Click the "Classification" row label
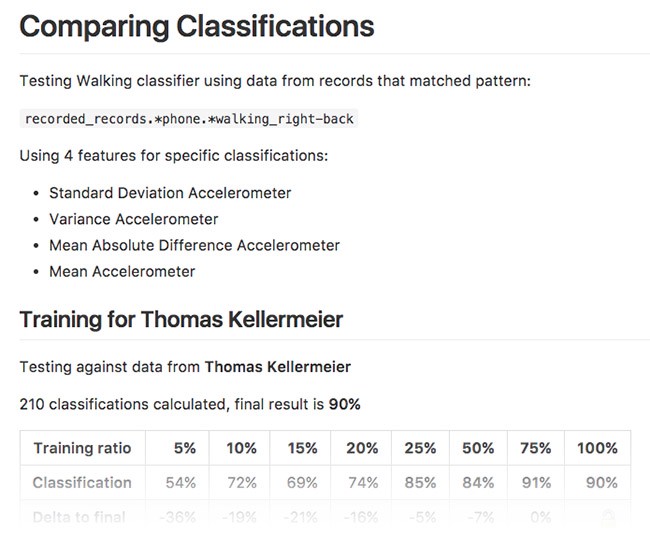The height and width of the screenshot is (550, 650). 82,483
